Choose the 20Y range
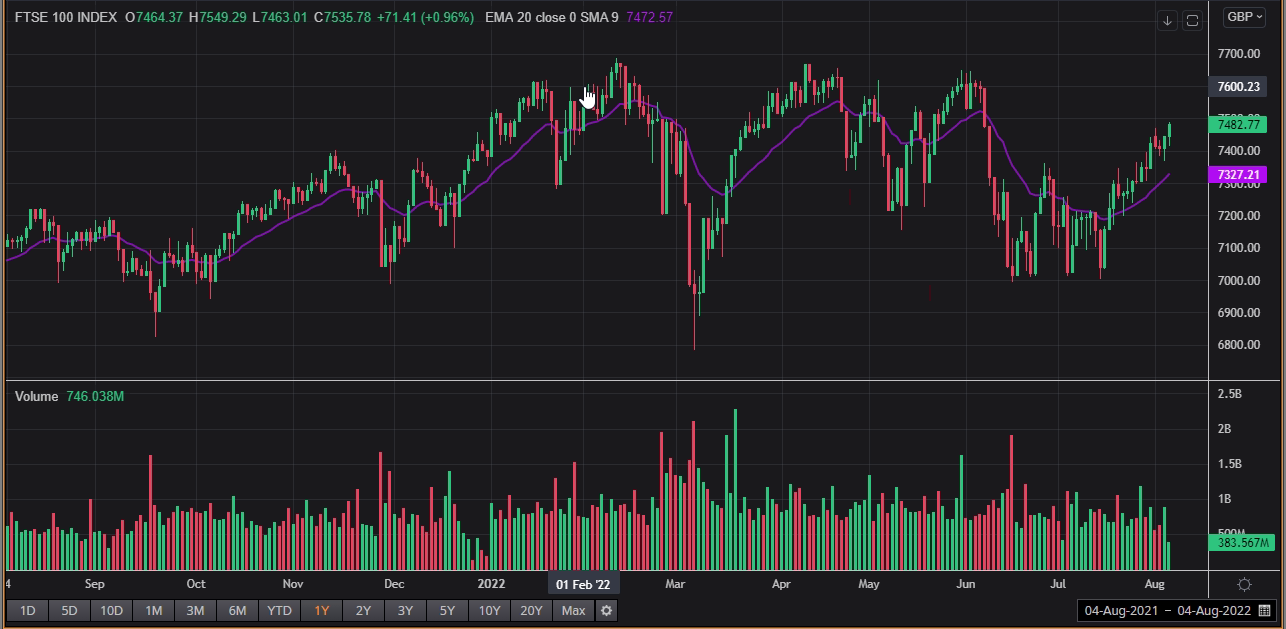Image resolution: width=1286 pixels, height=629 pixels. pos(531,610)
